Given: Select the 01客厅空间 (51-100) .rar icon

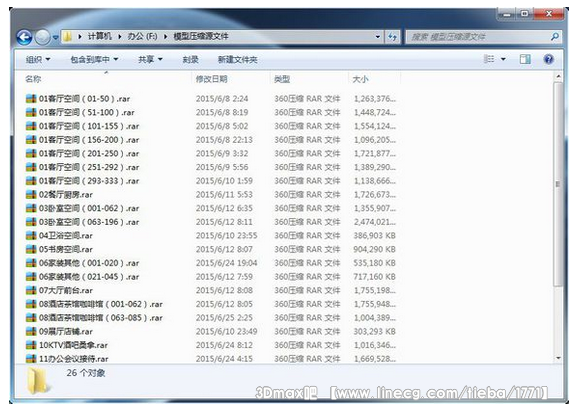Looking at the screenshot, I should [x=31, y=112].
